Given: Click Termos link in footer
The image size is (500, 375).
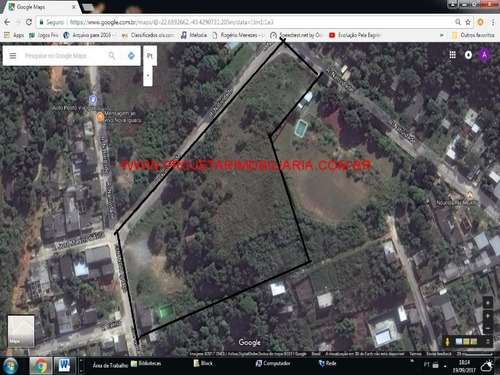Looking at the screenshot, I should 415,353.
